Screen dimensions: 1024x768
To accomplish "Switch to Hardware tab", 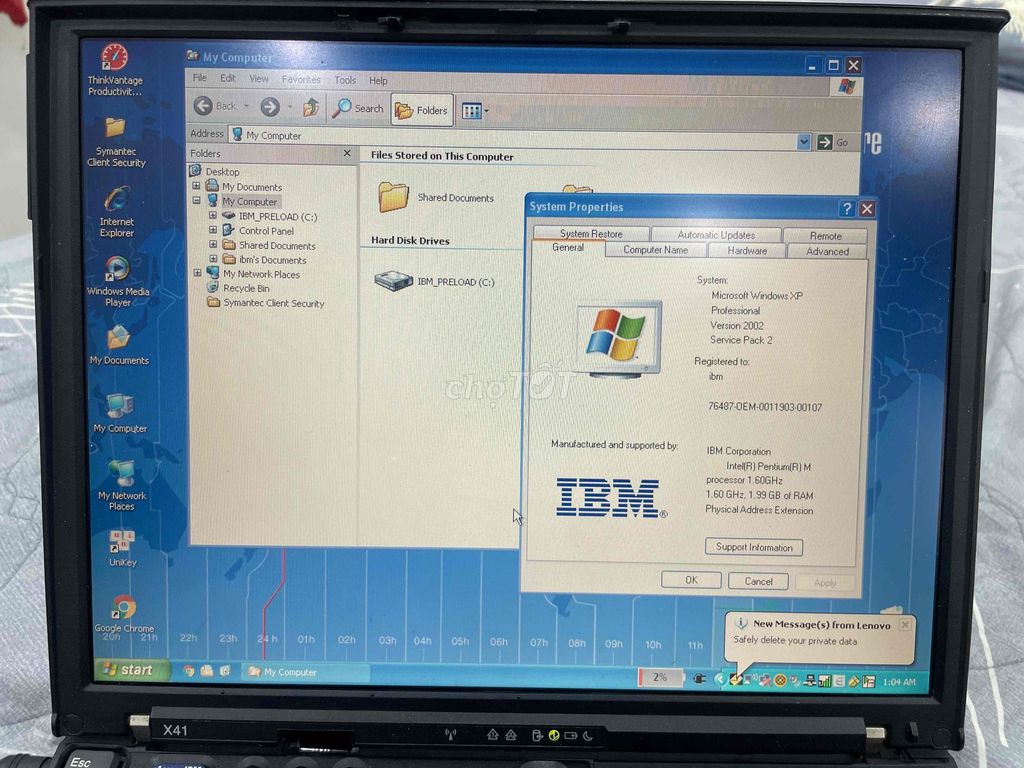I will coord(747,251).
